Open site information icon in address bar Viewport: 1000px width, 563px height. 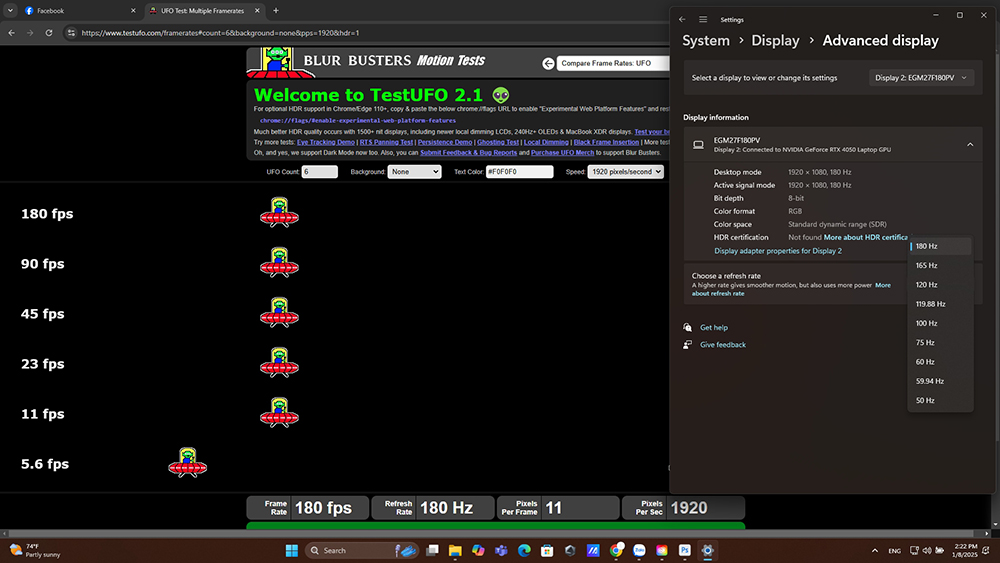pos(71,33)
